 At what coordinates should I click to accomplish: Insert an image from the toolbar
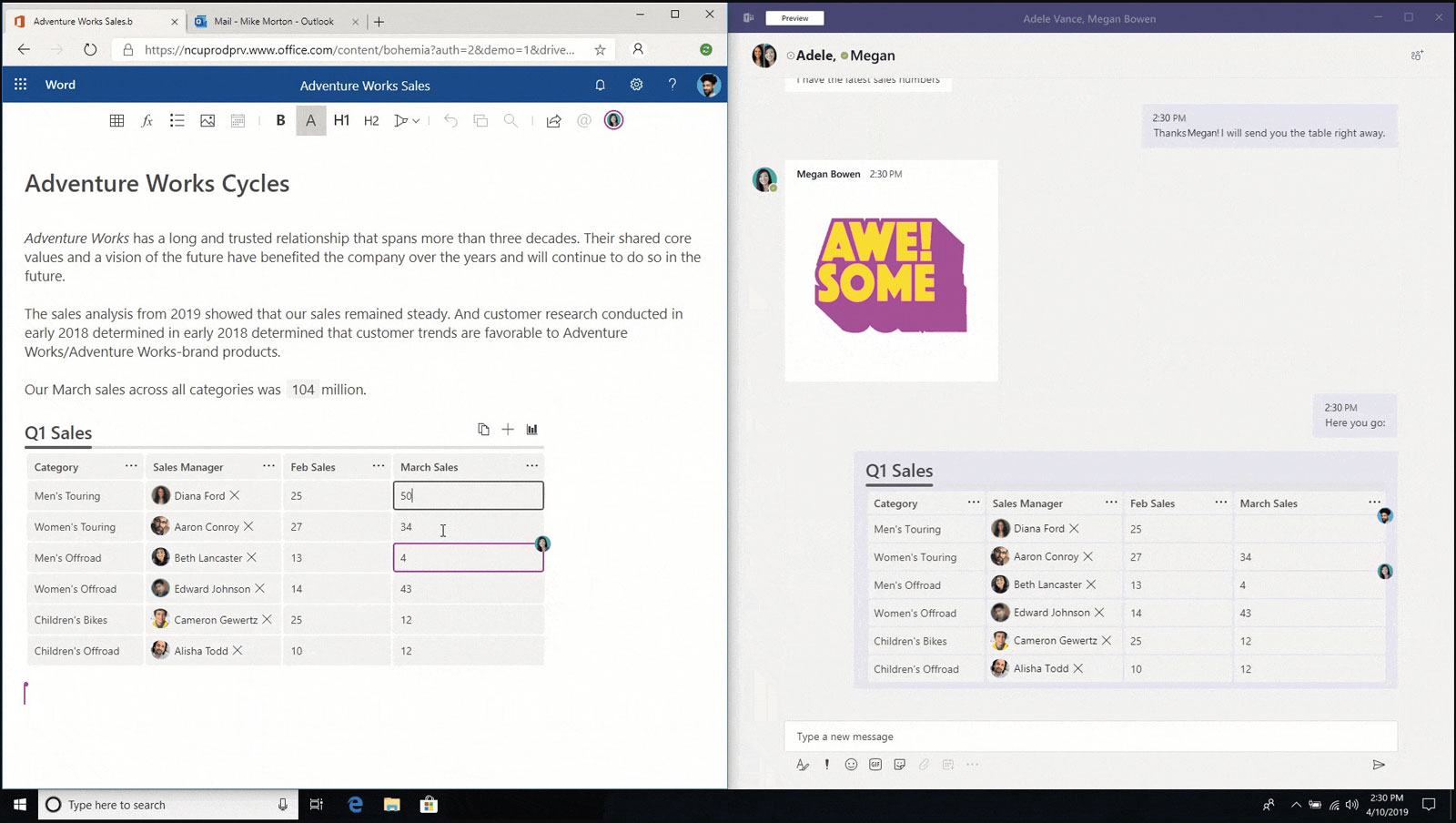tap(207, 120)
